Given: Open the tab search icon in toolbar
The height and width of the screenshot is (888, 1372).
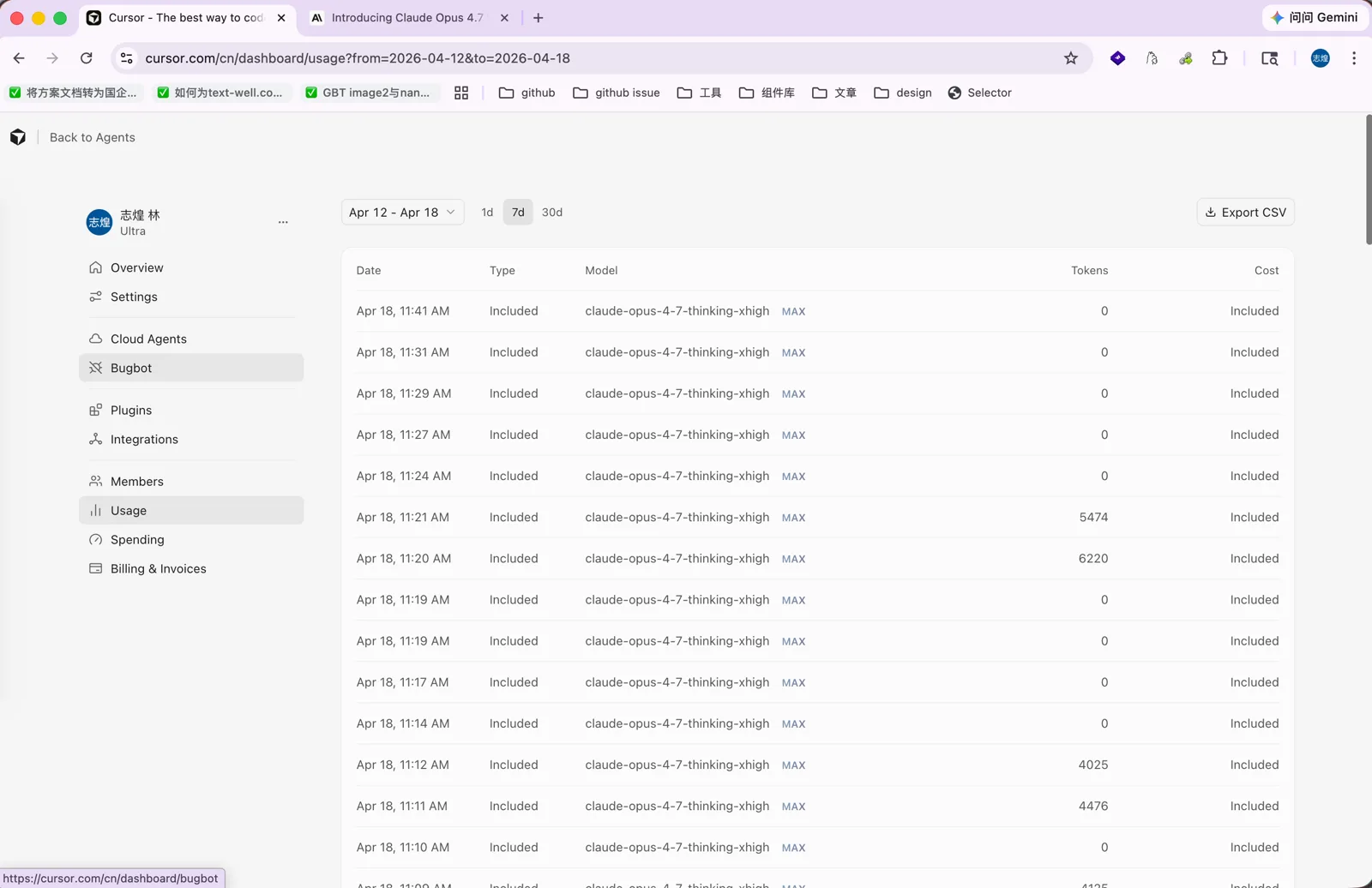Looking at the screenshot, I should 1270,58.
